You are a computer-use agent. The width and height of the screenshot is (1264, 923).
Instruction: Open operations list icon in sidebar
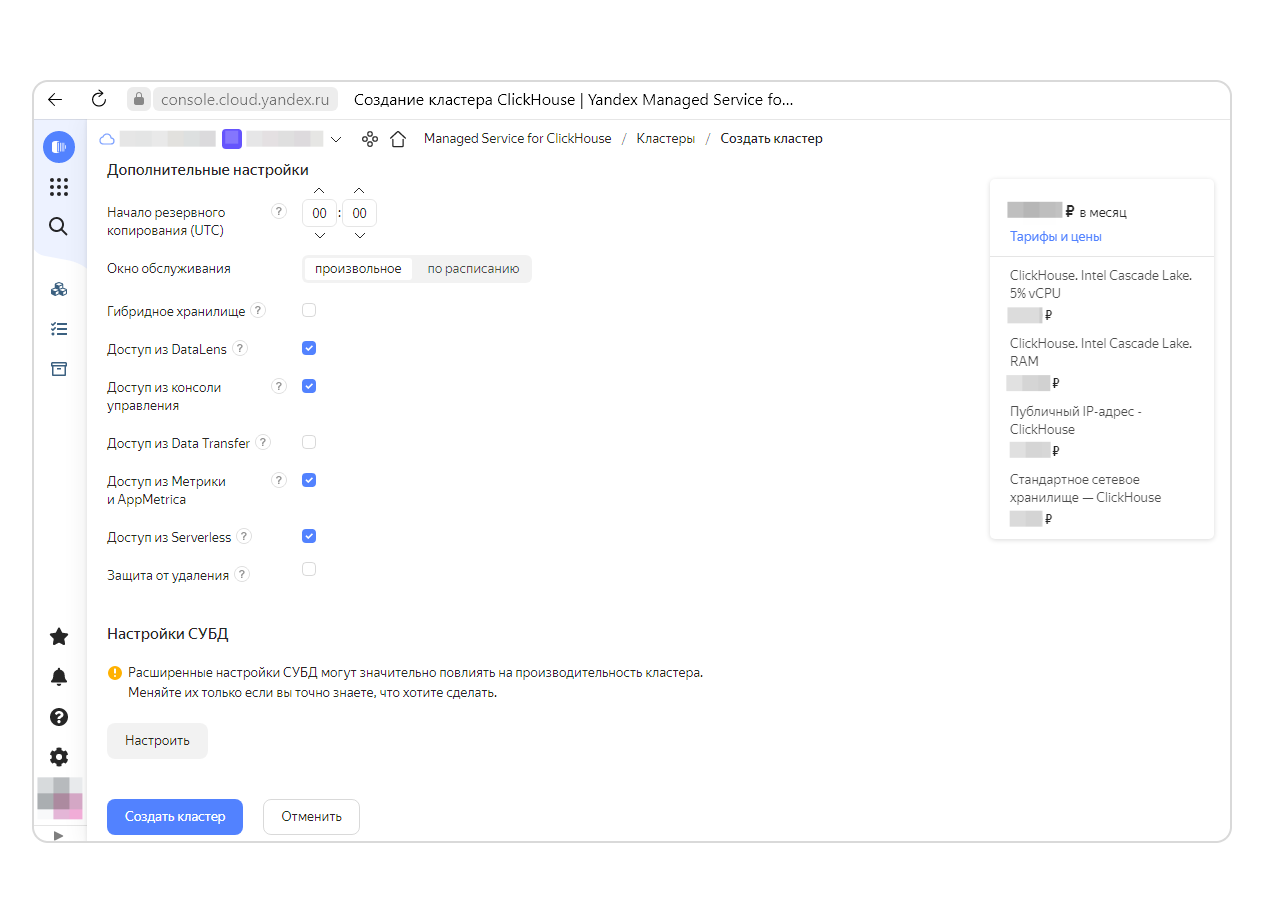point(59,328)
